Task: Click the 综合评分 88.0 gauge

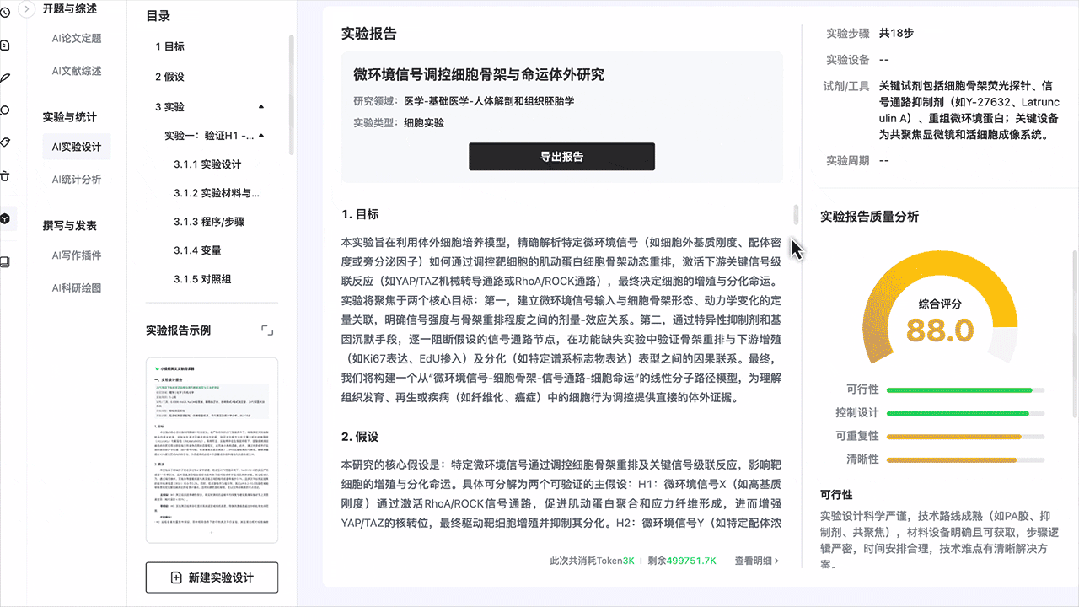Action: coord(939,308)
